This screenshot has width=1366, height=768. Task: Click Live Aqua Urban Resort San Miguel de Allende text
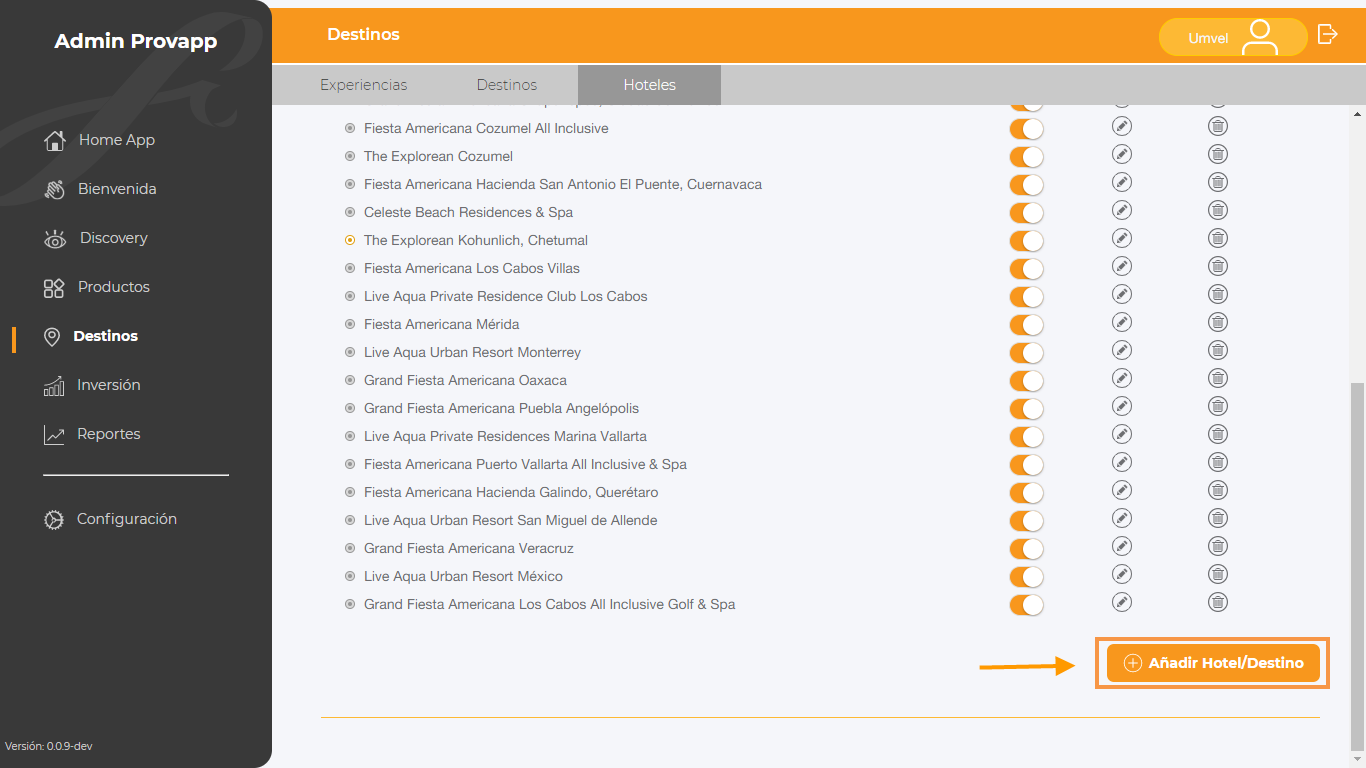tap(511, 520)
